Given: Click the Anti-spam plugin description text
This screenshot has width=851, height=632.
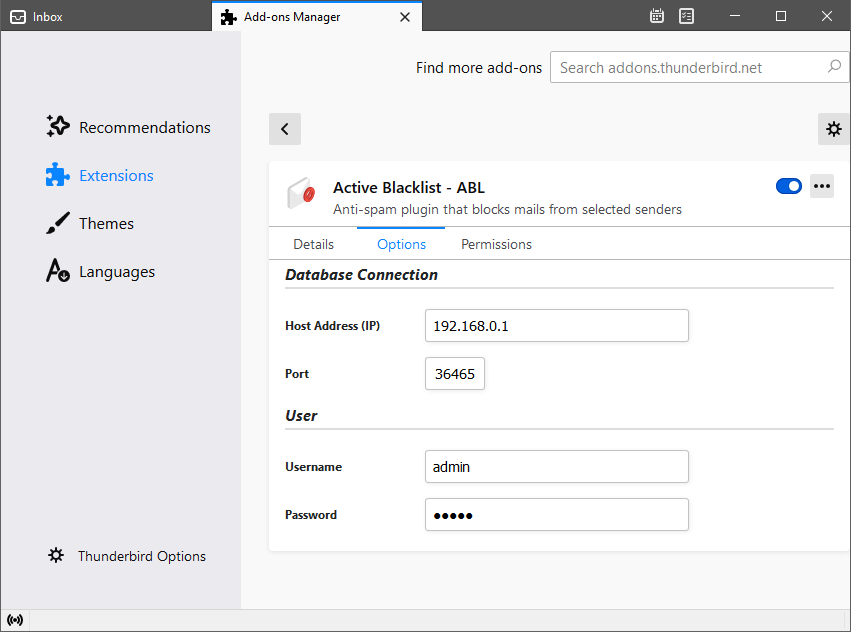Looking at the screenshot, I should point(507,210).
